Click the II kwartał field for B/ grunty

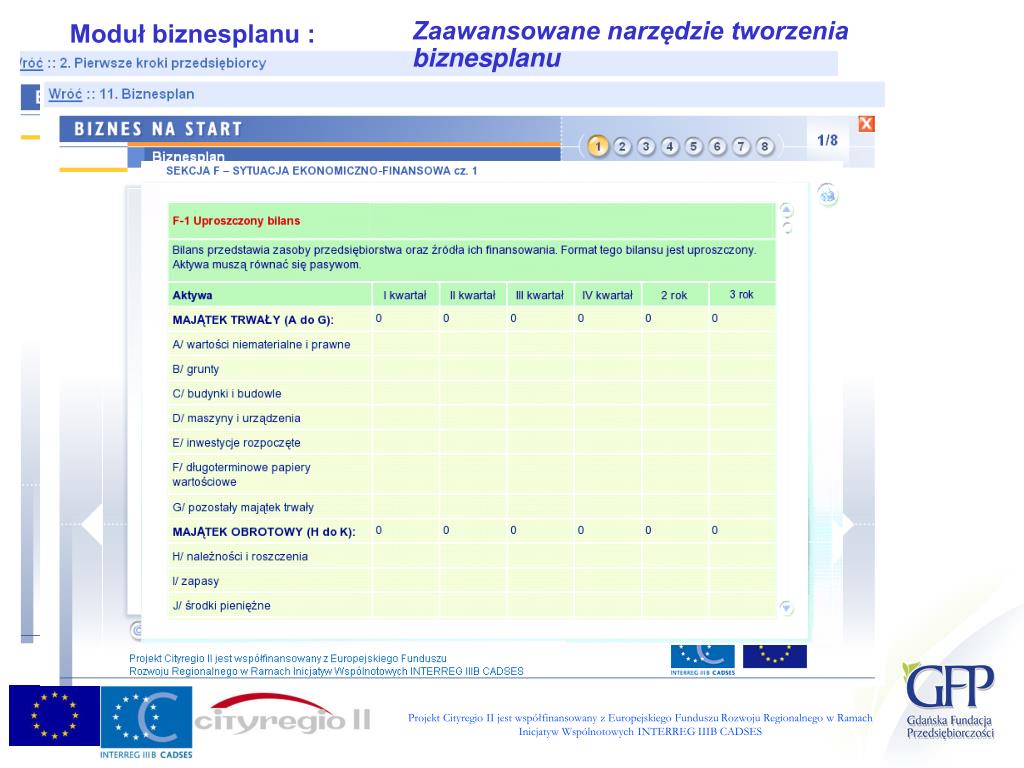click(x=472, y=369)
